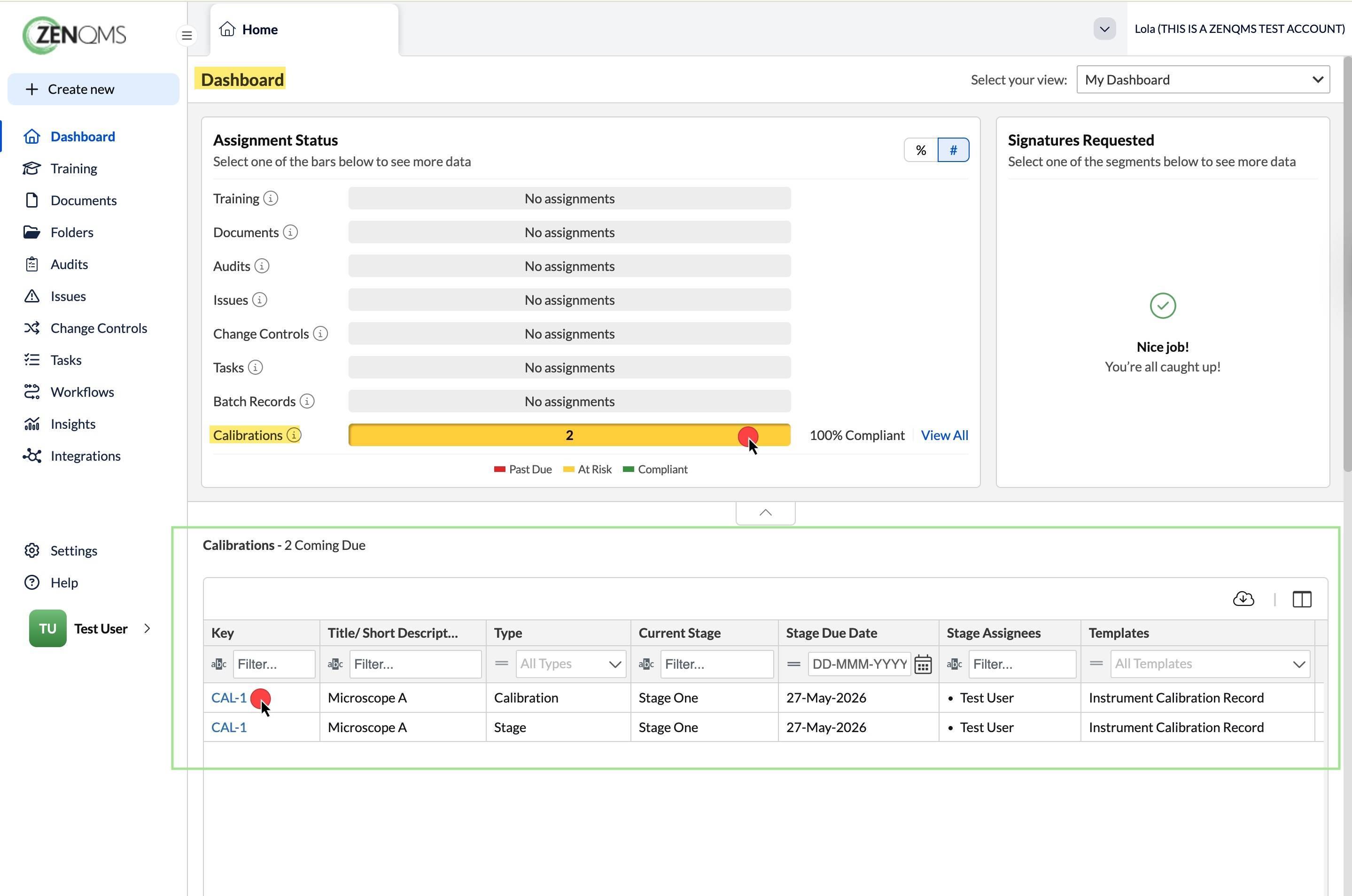Click the Type column equals operator icon

pos(501,664)
